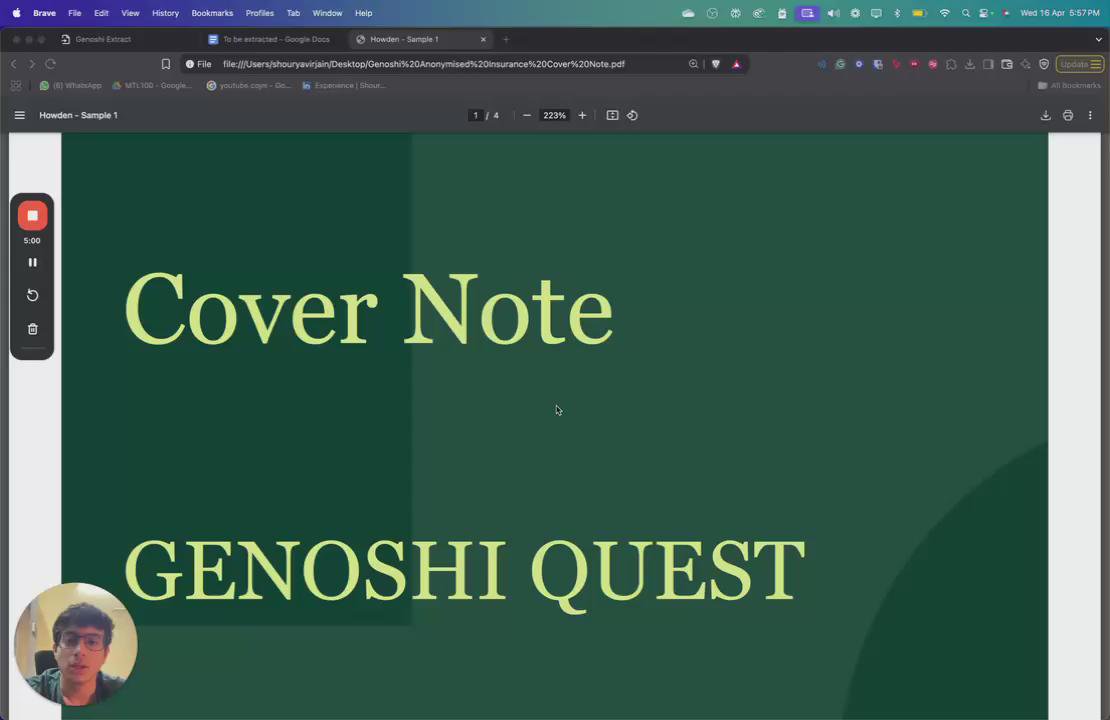Delete the recording with the trash icon
Viewport: 1110px width, 720px height.
pyautogui.click(x=33, y=329)
